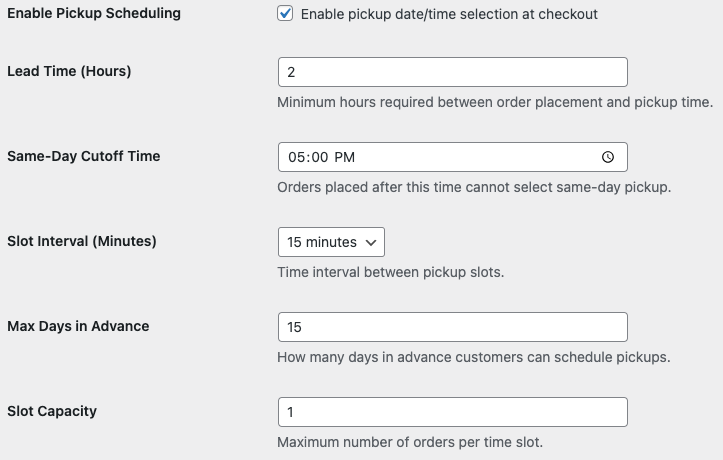
Task: Select the hour segment '05' in cutoff time
Action: click(295, 157)
